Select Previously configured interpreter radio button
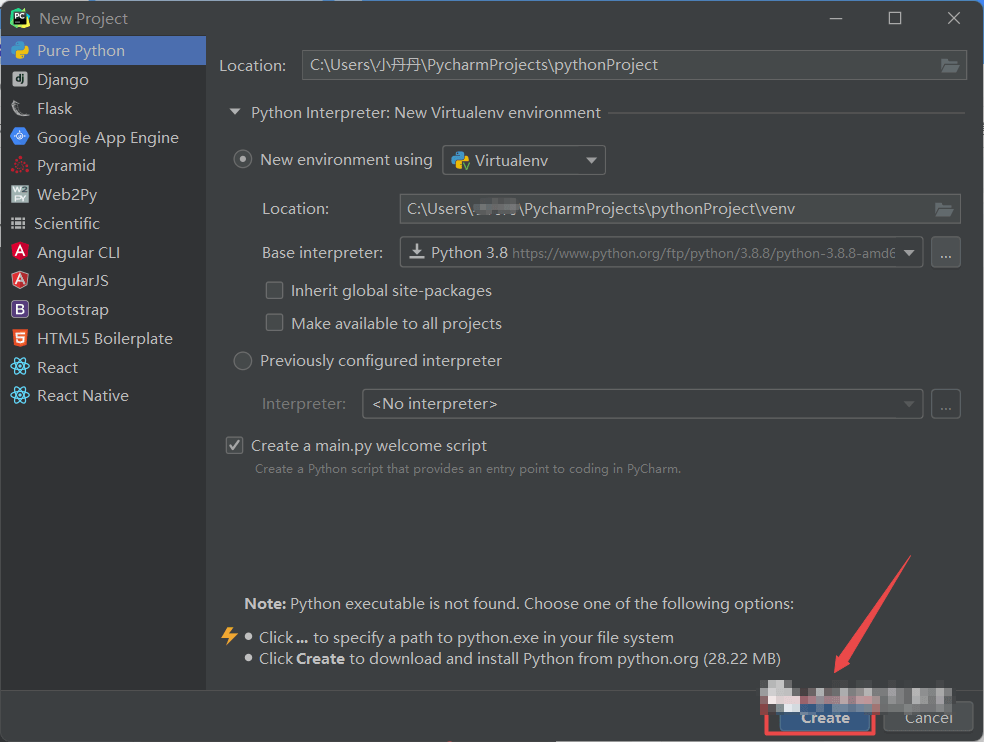Viewport: 984px width, 742px height. point(243,361)
